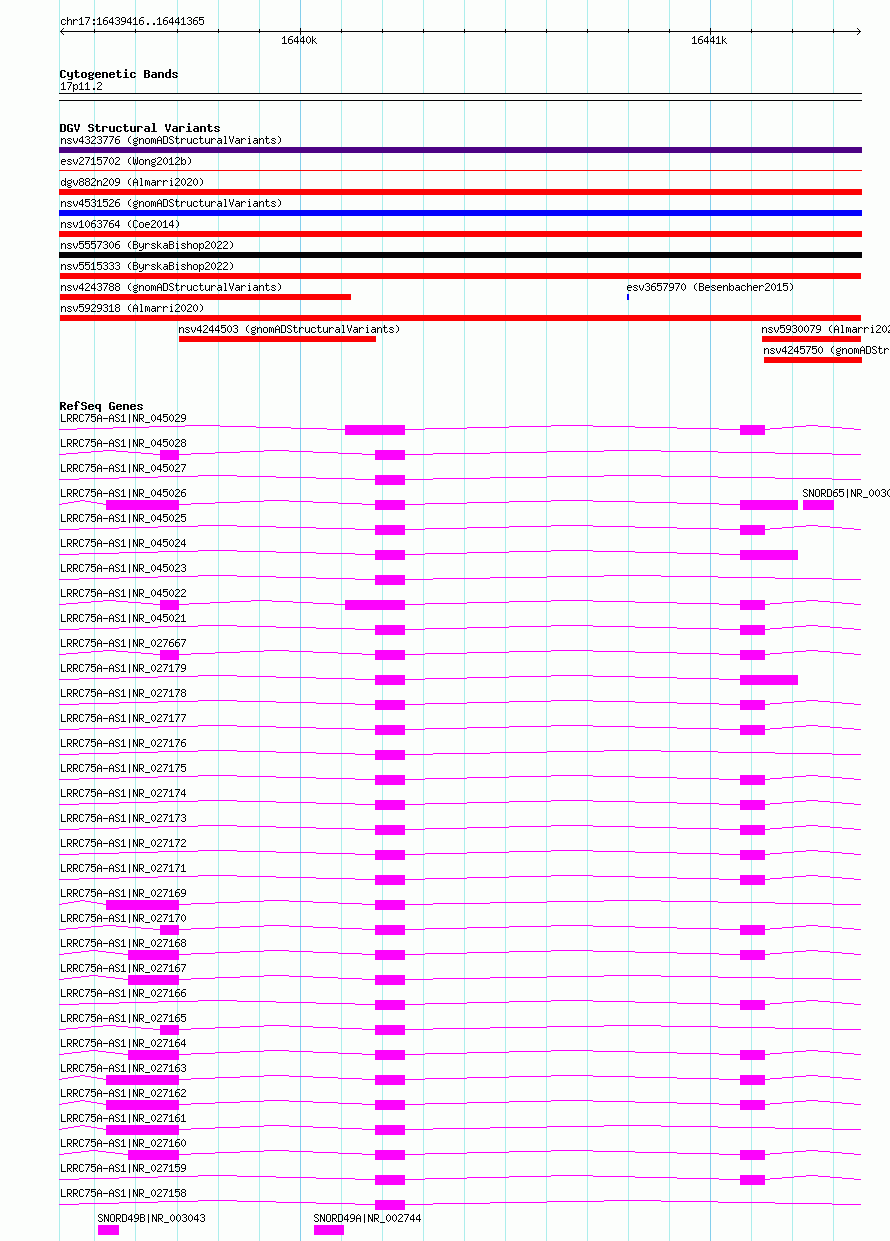Viewport: 890px width, 1241px height.
Task: Click the nsv4323776 (gnomADStructuralVariants) label
Action: [x=171, y=140]
